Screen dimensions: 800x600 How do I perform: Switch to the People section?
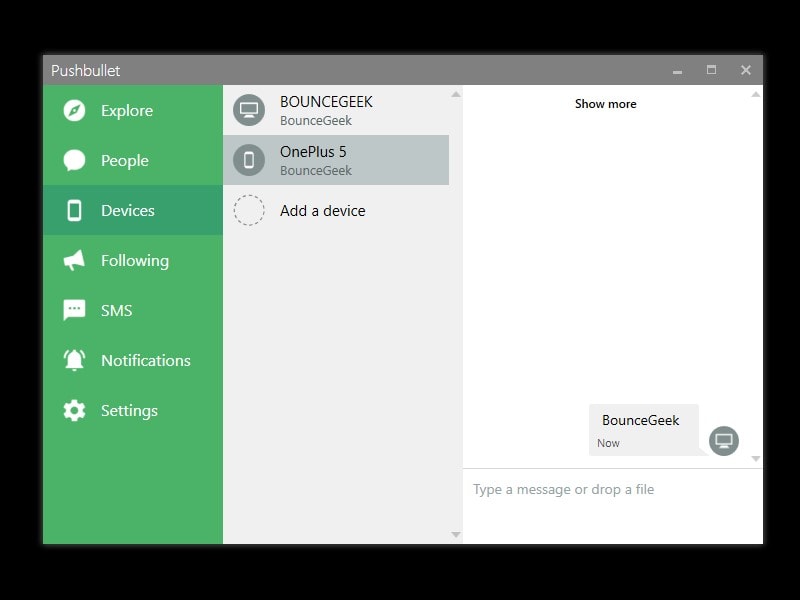[x=133, y=160]
